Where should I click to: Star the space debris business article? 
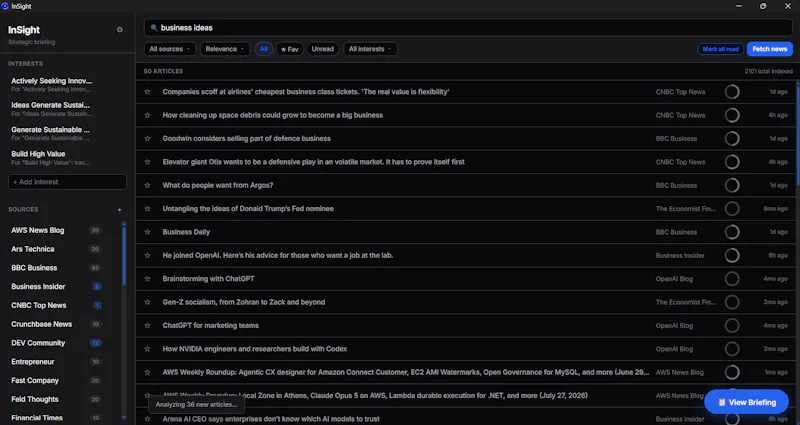point(147,115)
